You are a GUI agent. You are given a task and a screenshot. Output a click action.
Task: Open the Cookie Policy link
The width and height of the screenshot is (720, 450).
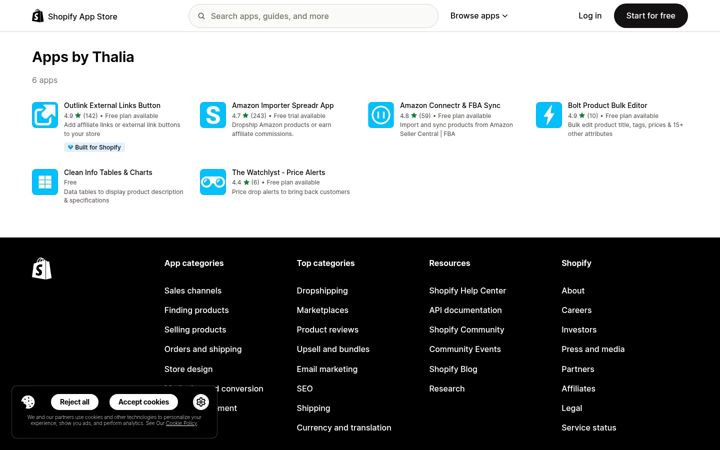(x=181, y=423)
